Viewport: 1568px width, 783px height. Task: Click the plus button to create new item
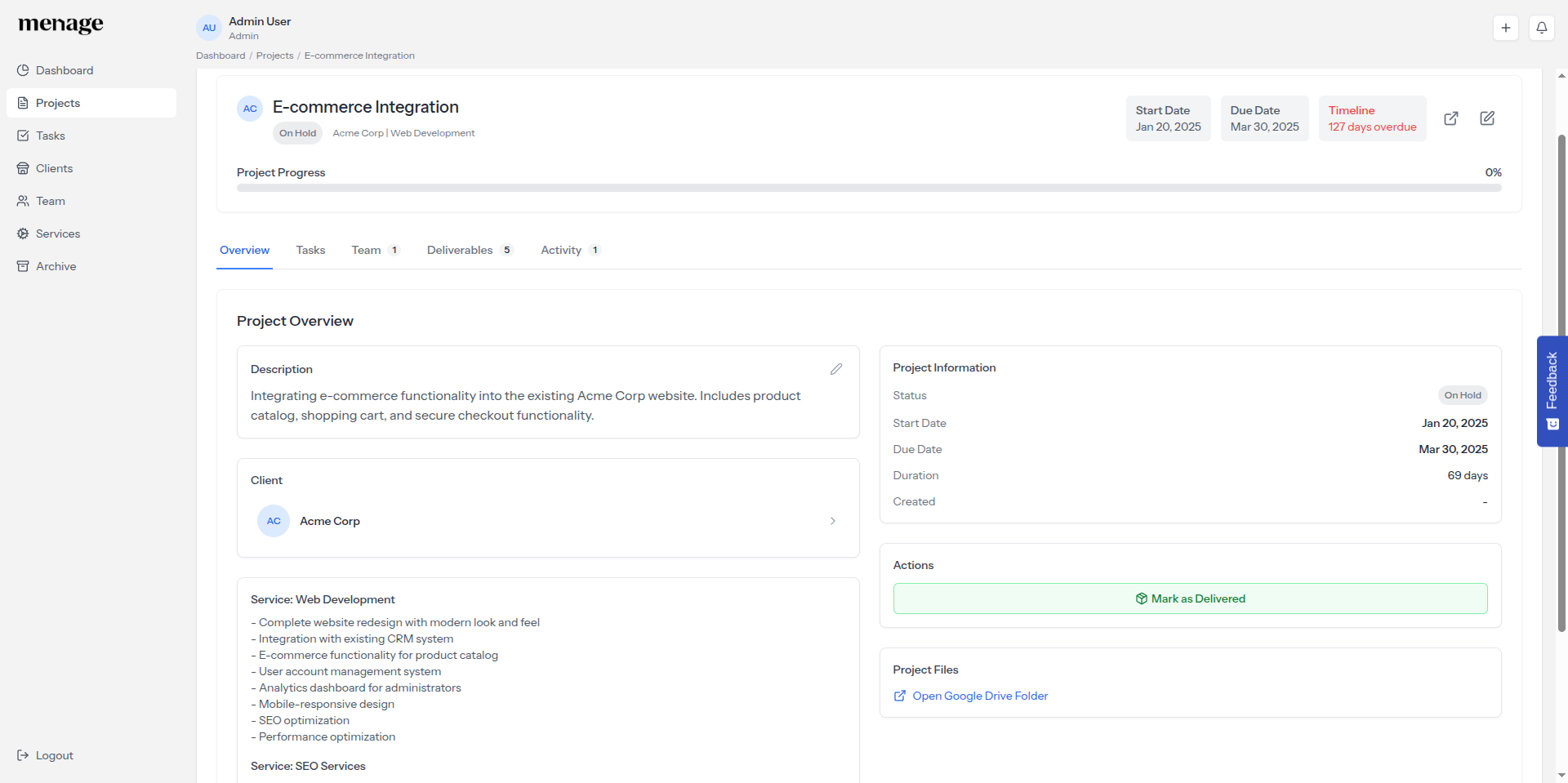[1506, 27]
